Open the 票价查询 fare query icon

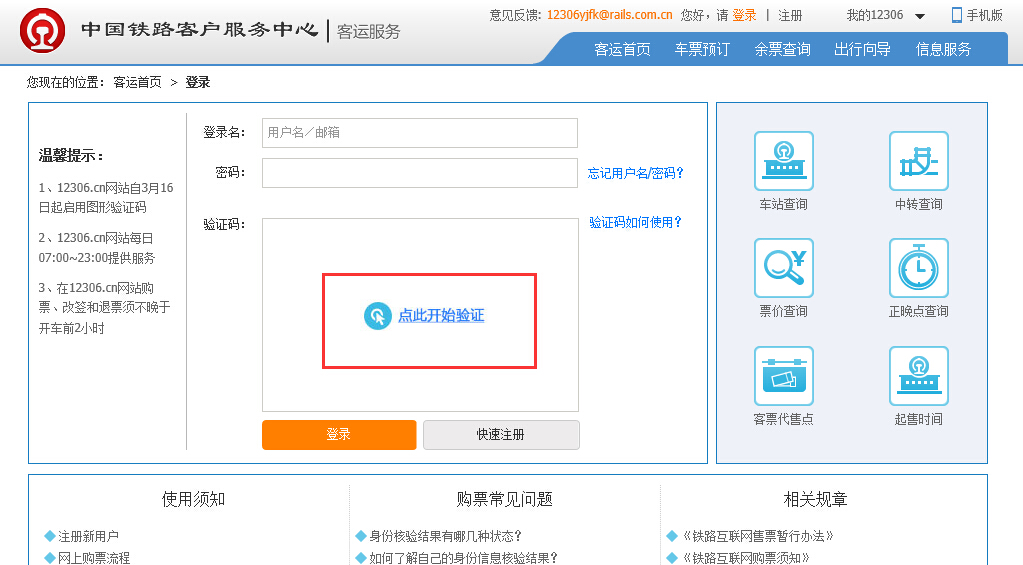pyautogui.click(x=784, y=268)
